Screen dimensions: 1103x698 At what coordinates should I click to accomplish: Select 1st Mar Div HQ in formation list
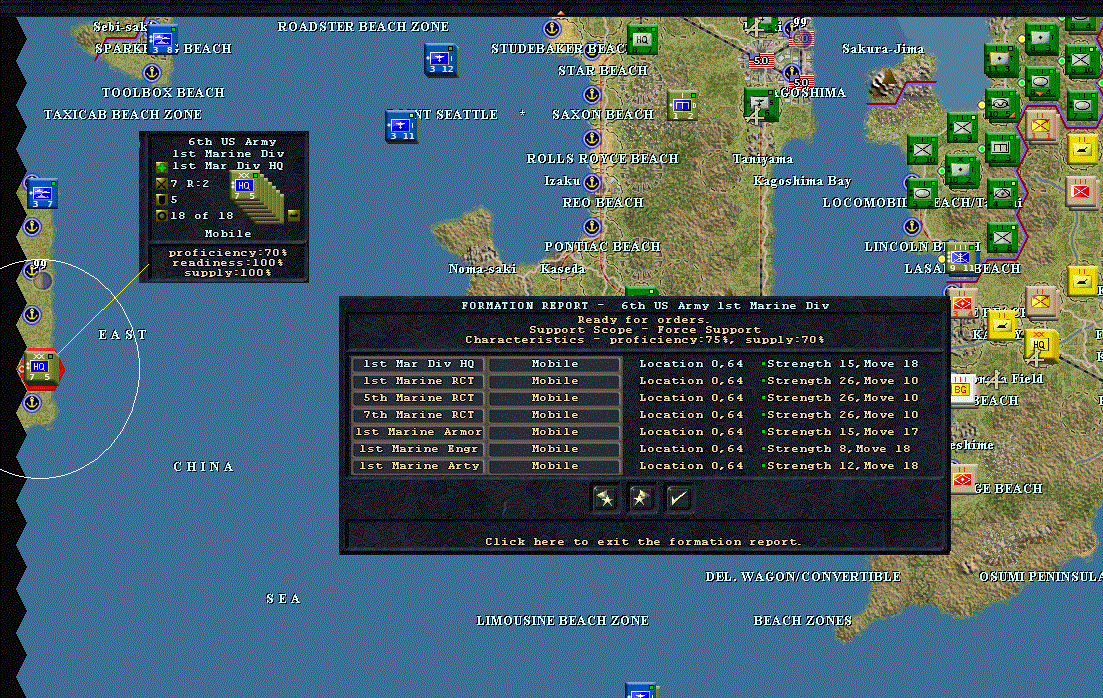point(419,364)
